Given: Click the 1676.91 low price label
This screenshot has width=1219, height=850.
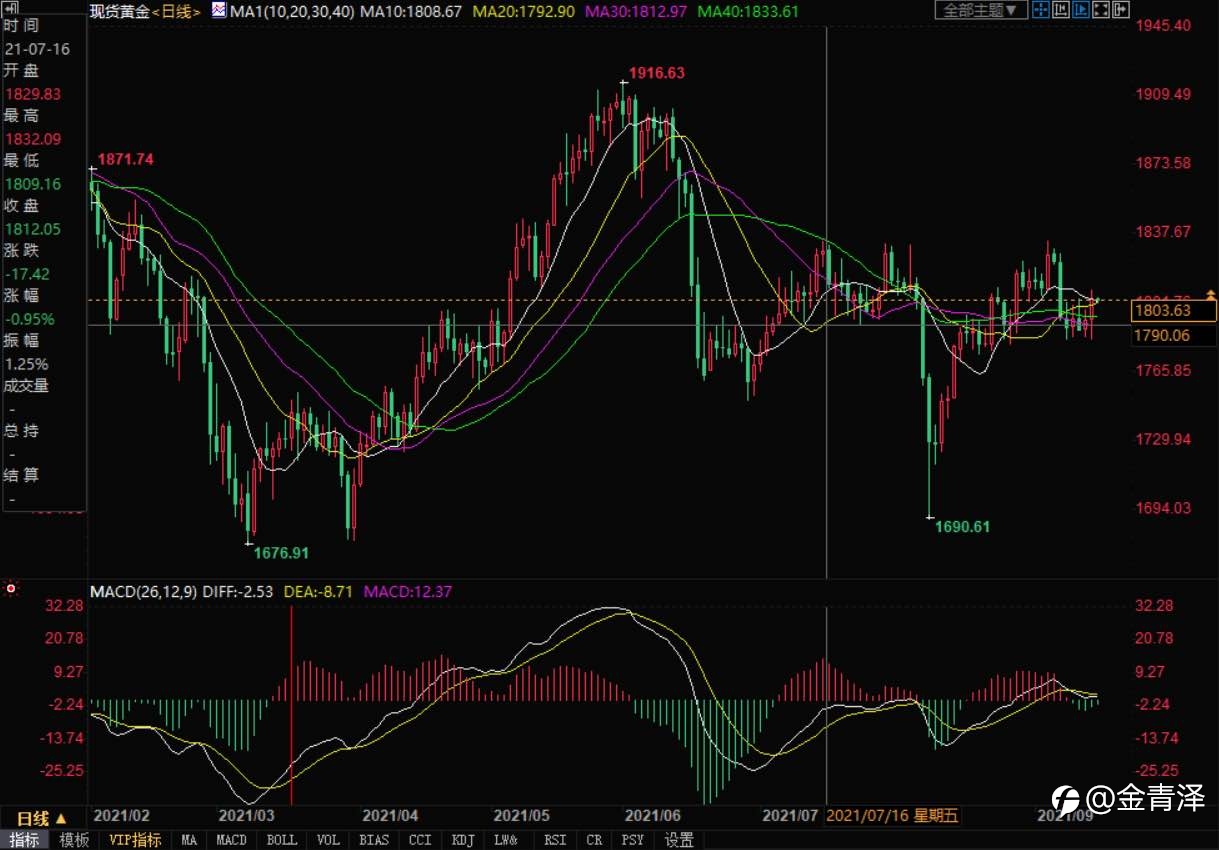Looking at the screenshot, I should [x=282, y=552].
